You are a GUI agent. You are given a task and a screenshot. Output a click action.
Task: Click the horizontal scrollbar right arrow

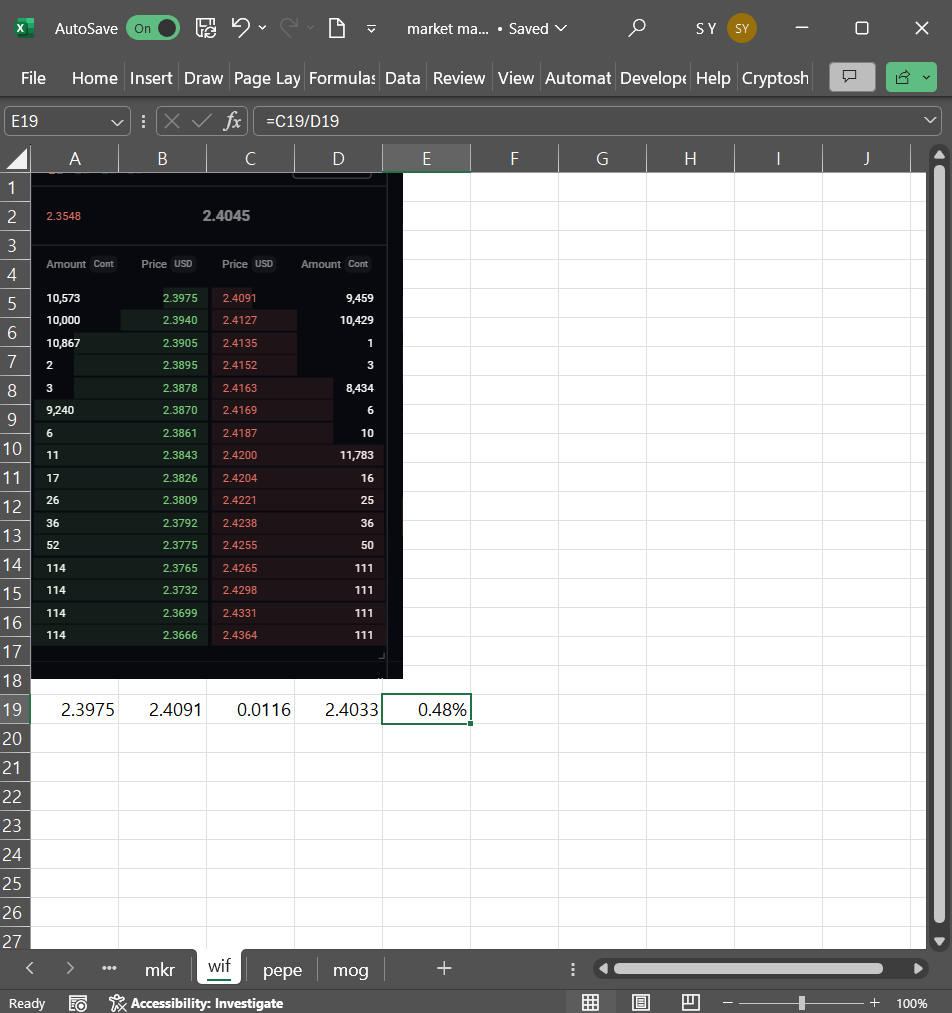918,968
